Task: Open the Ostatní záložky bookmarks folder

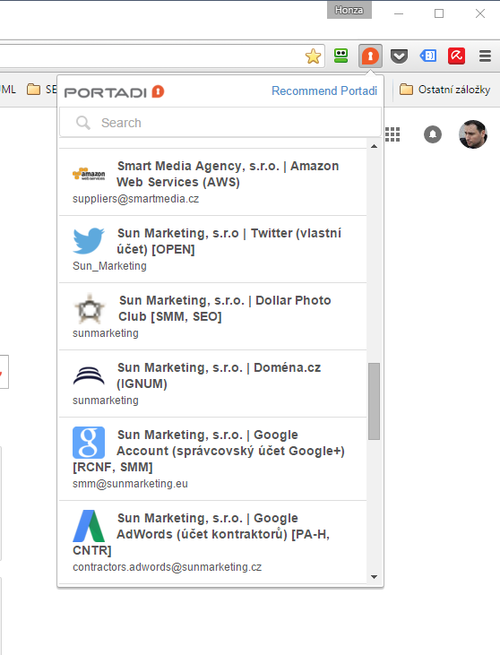Action: tap(445, 89)
